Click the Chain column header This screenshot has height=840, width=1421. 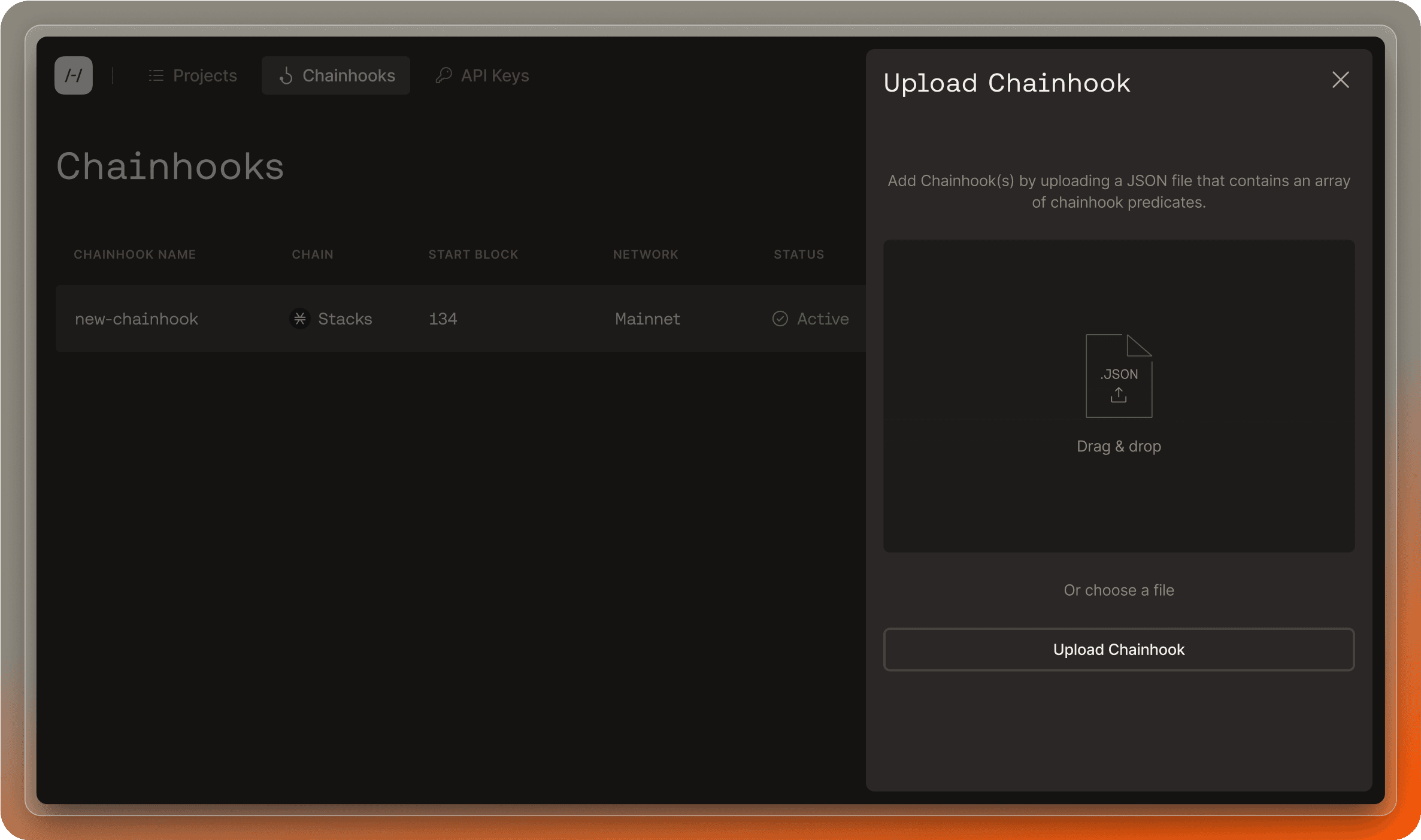(x=313, y=254)
